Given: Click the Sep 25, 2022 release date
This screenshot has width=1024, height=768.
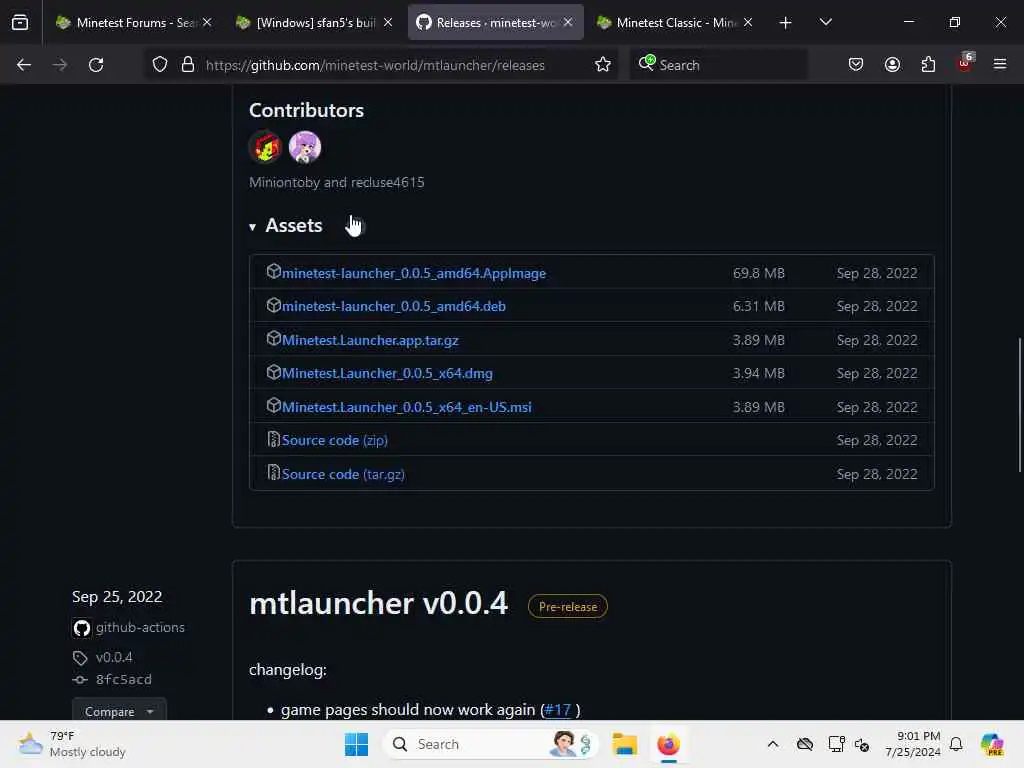Looking at the screenshot, I should (117, 597).
